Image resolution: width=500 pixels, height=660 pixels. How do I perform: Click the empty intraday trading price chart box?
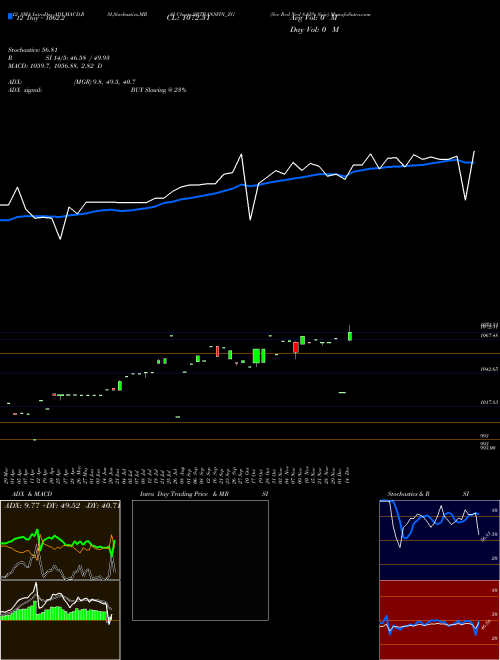point(200,560)
